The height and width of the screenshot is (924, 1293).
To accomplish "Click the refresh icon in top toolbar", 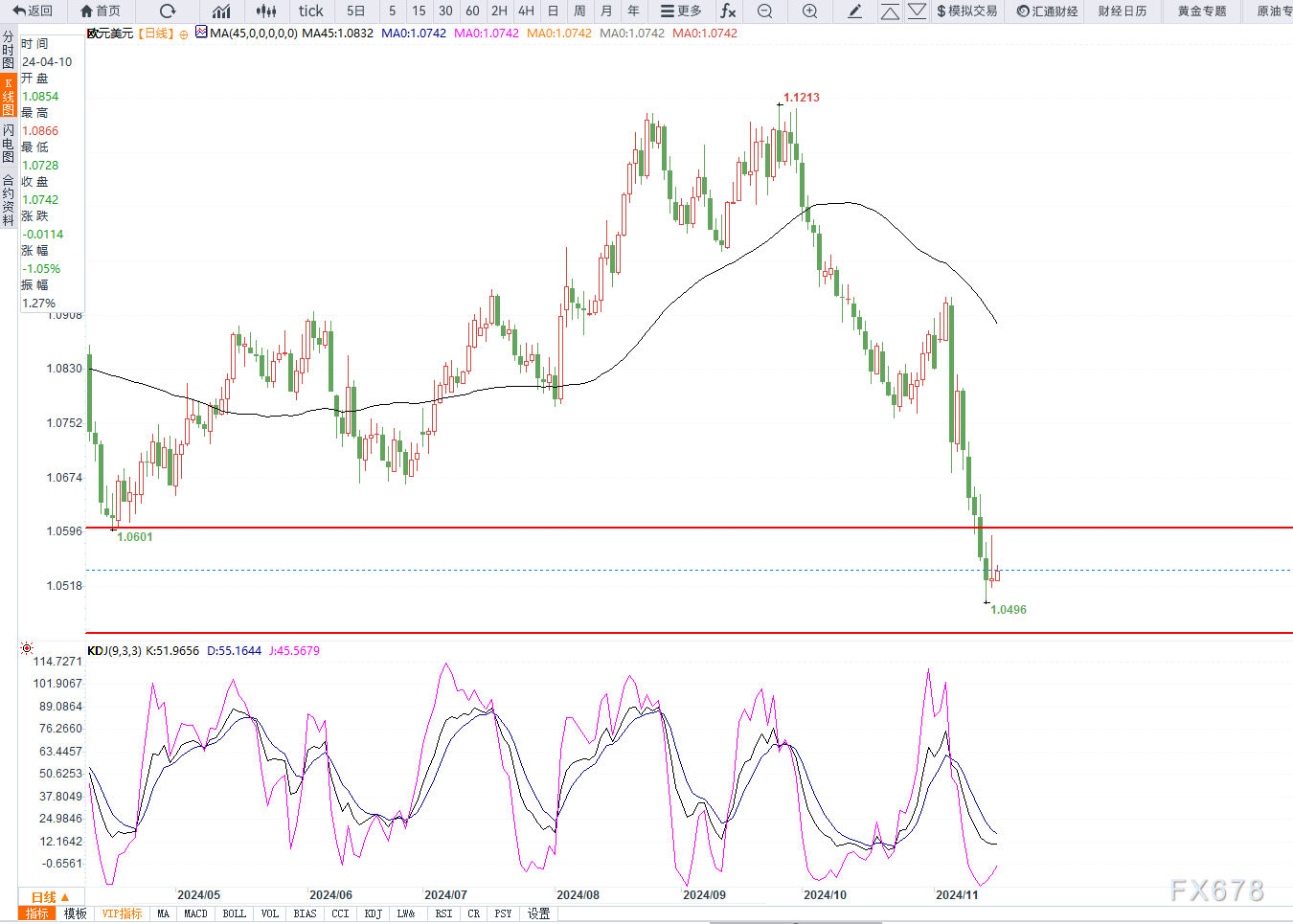I will [168, 11].
